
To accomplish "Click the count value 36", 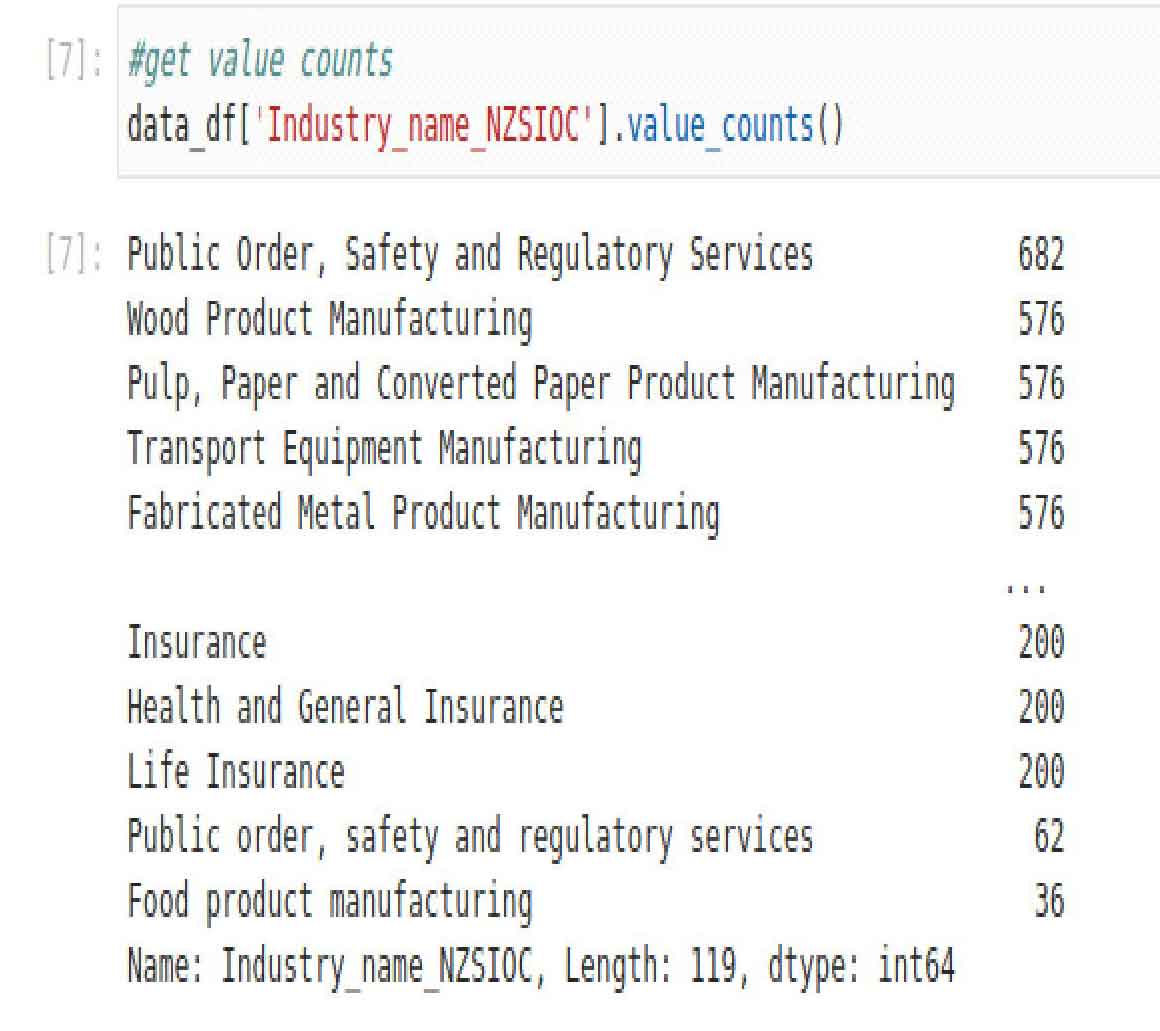I will (x=1048, y=902).
